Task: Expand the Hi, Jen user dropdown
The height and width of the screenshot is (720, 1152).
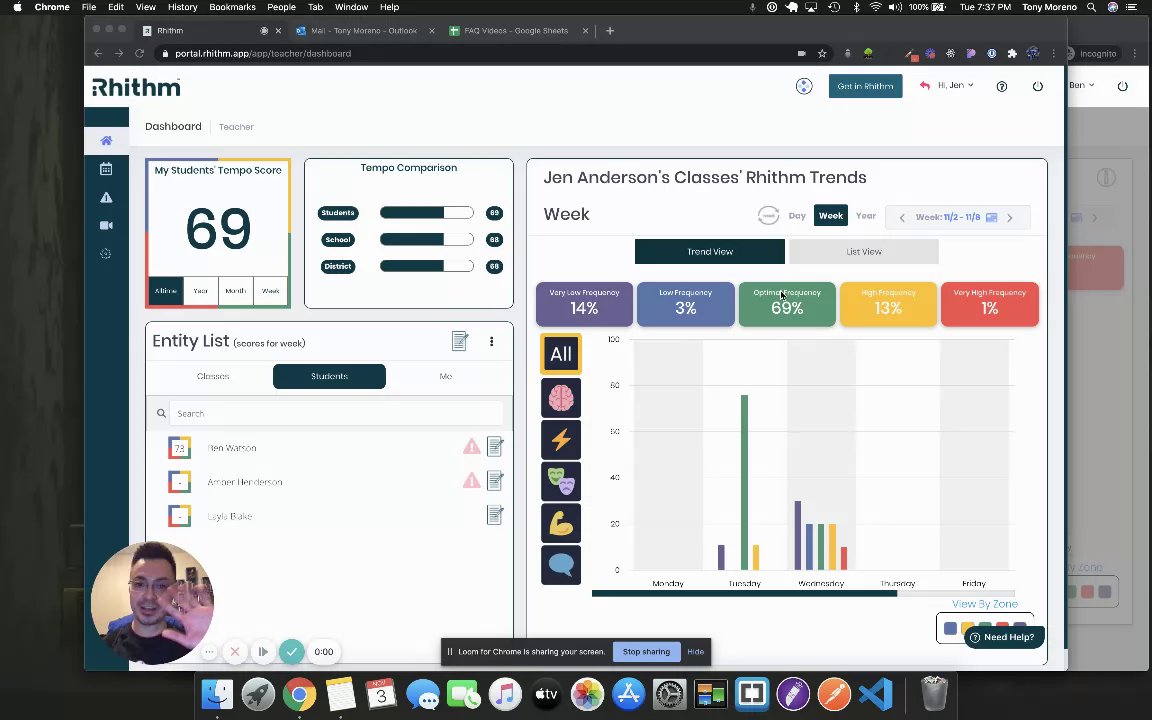Action: 955,85
